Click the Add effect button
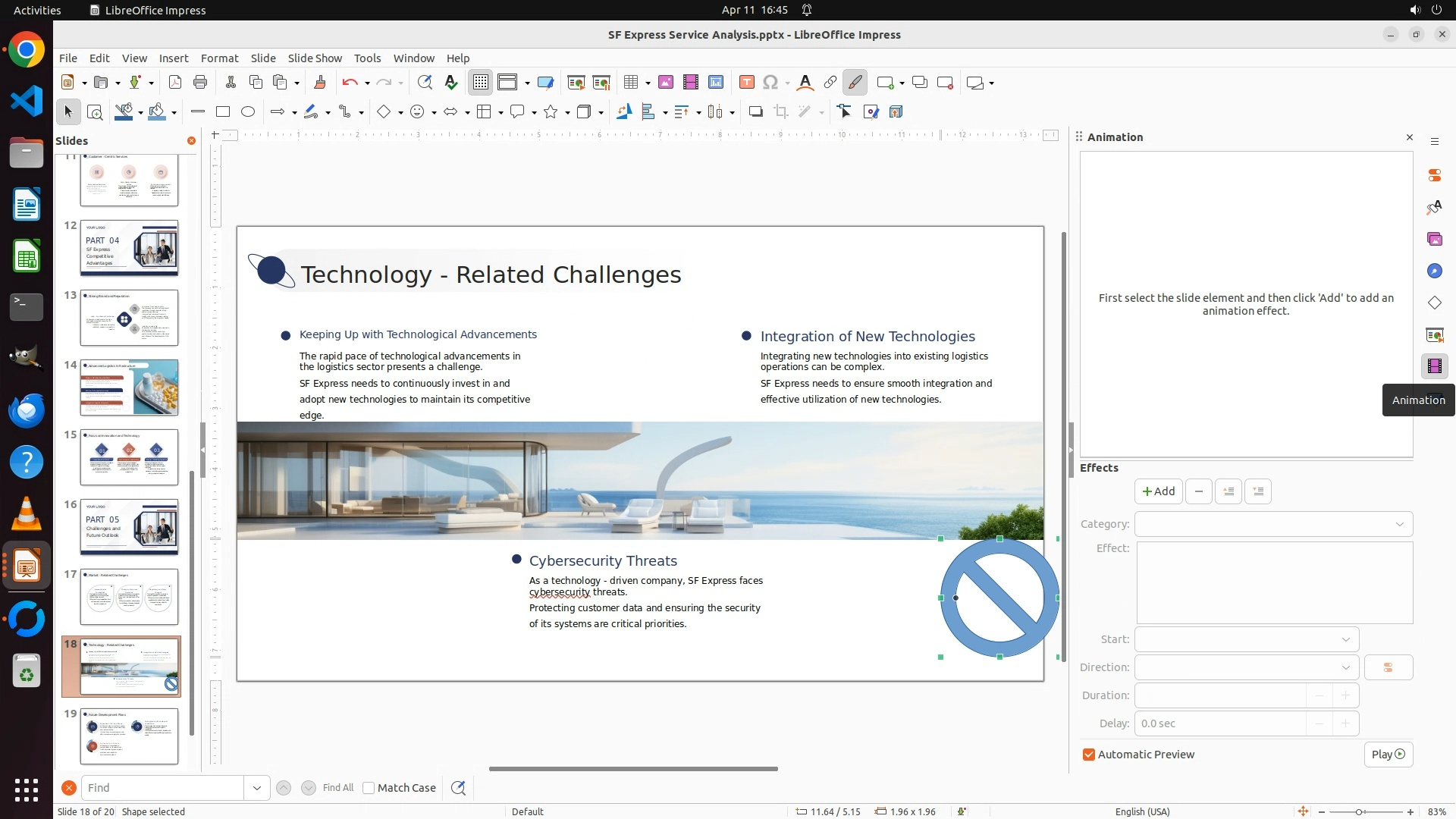The image size is (1456, 819). (1158, 491)
